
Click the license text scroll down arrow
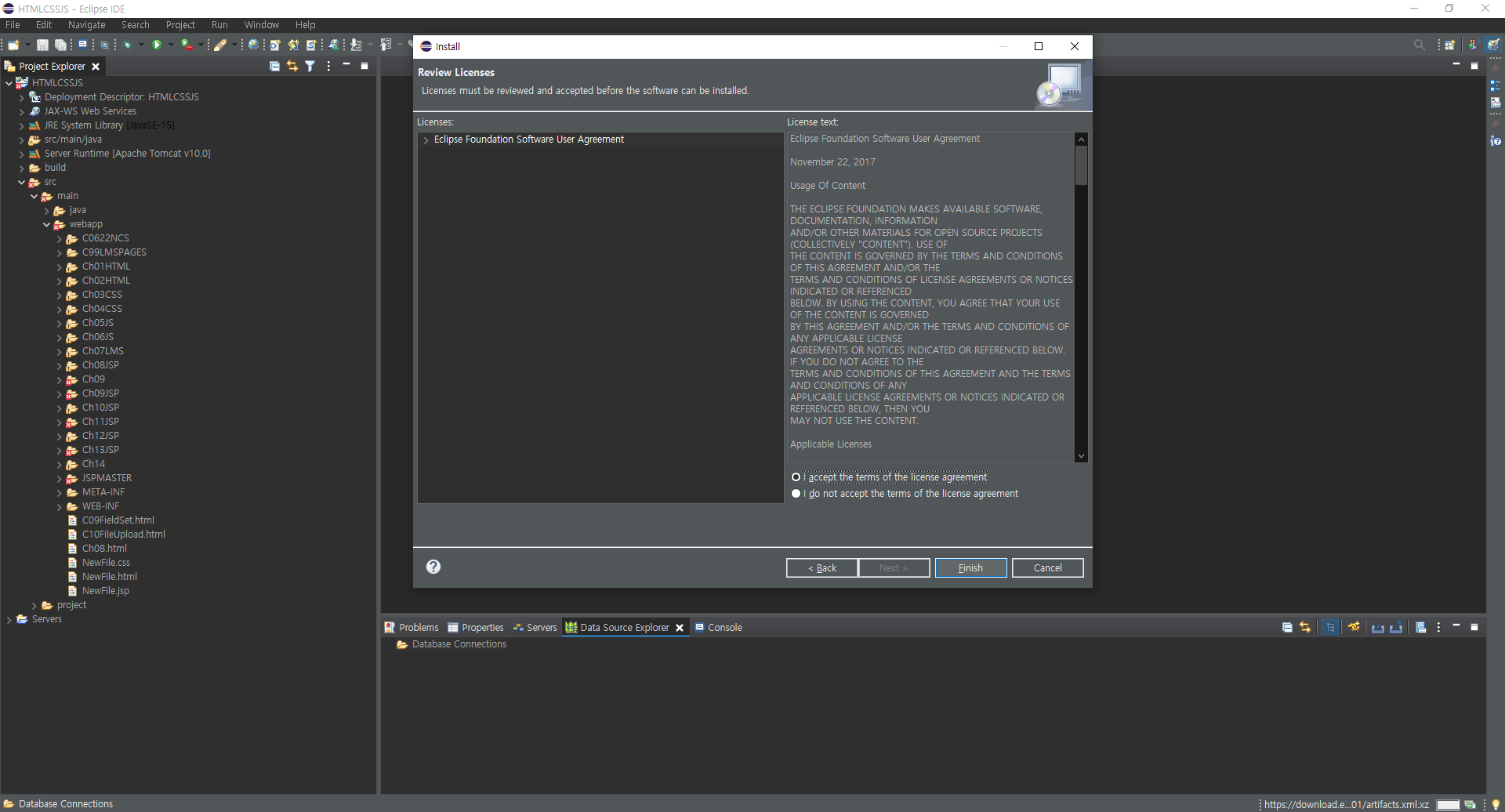[1081, 456]
